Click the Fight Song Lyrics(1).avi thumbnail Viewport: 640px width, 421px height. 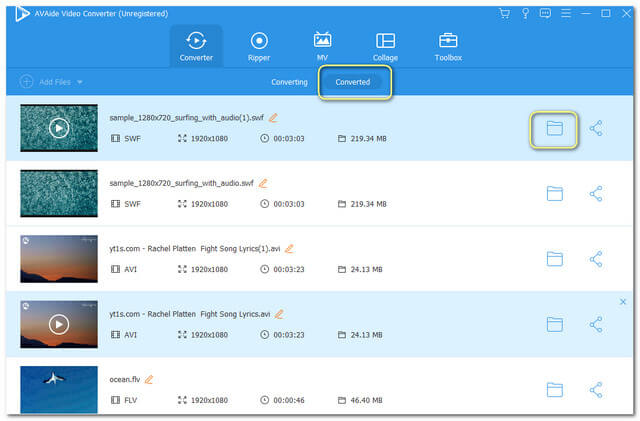[59, 259]
